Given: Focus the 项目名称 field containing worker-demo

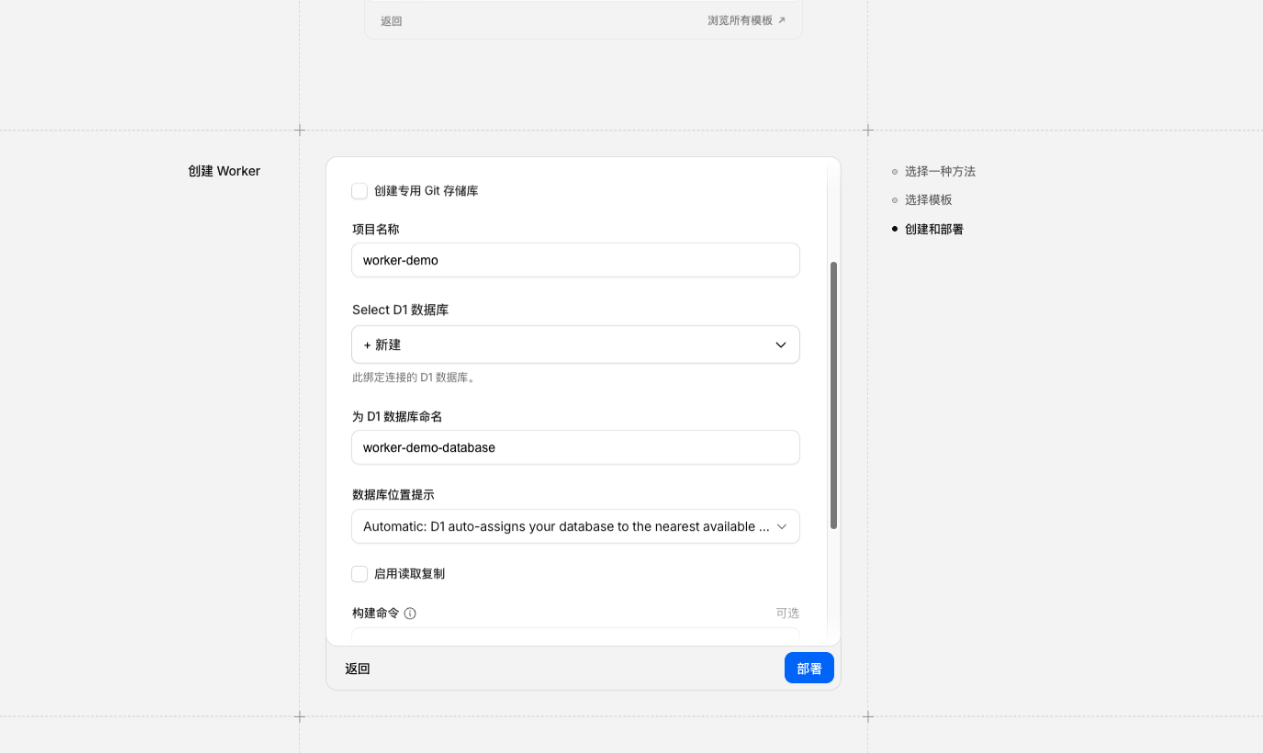Looking at the screenshot, I should tap(575, 260).
